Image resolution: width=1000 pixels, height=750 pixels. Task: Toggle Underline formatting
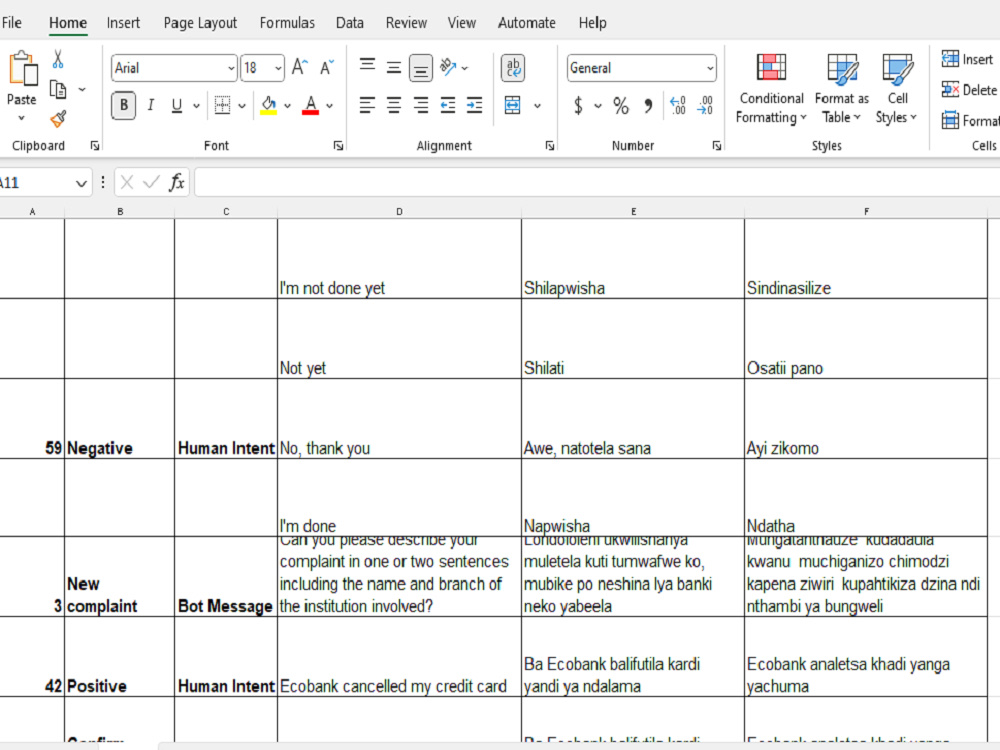click(x=177, y=105)
